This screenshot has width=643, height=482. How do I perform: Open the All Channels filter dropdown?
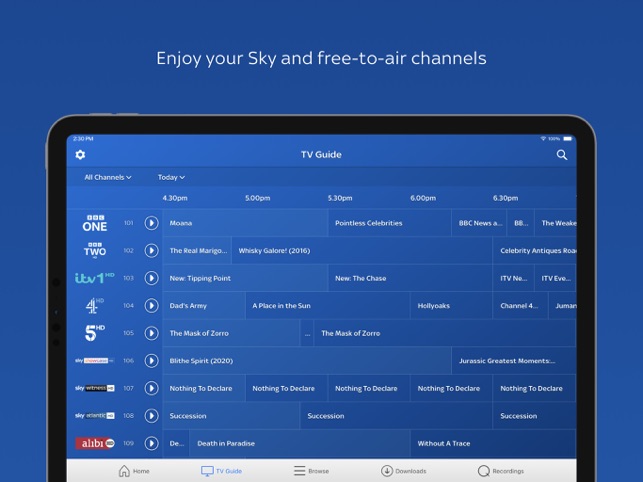[x=108, y=177]
